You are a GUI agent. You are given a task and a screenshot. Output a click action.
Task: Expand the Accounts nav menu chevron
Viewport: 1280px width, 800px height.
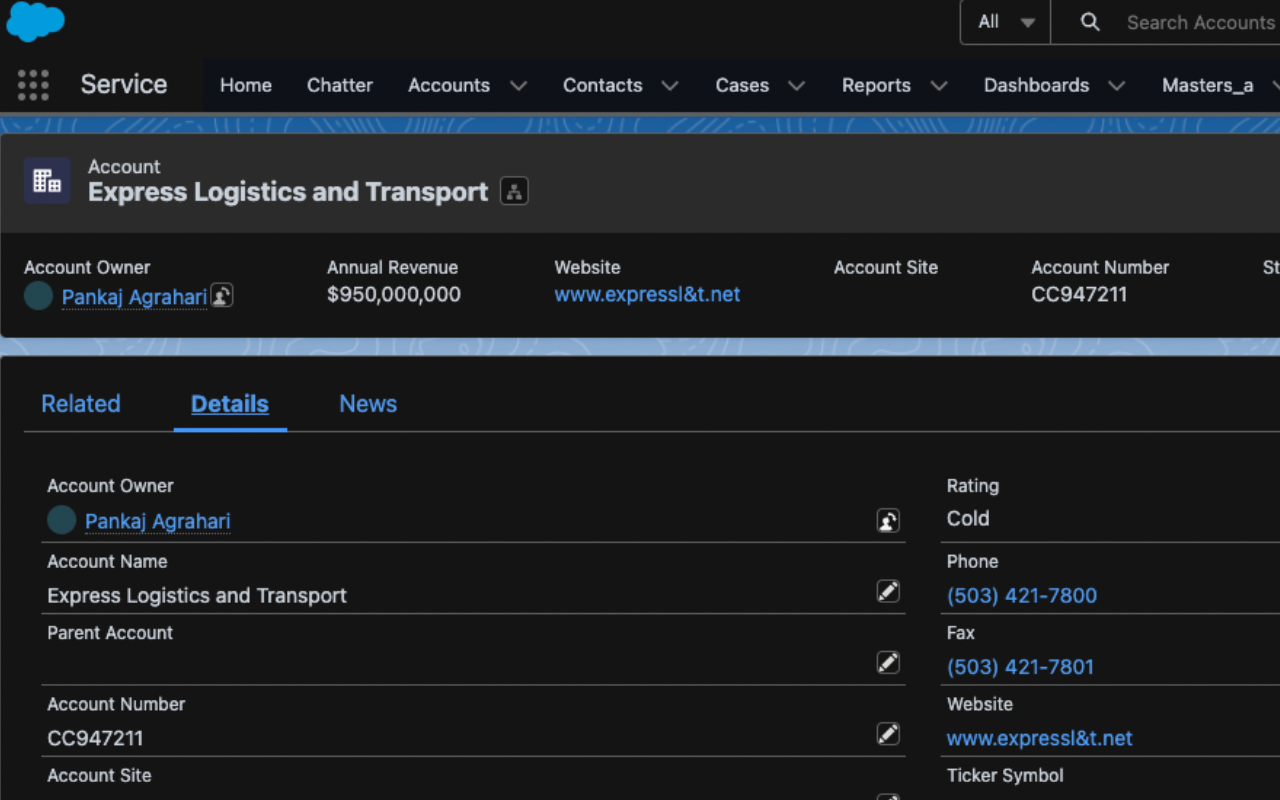518,86
